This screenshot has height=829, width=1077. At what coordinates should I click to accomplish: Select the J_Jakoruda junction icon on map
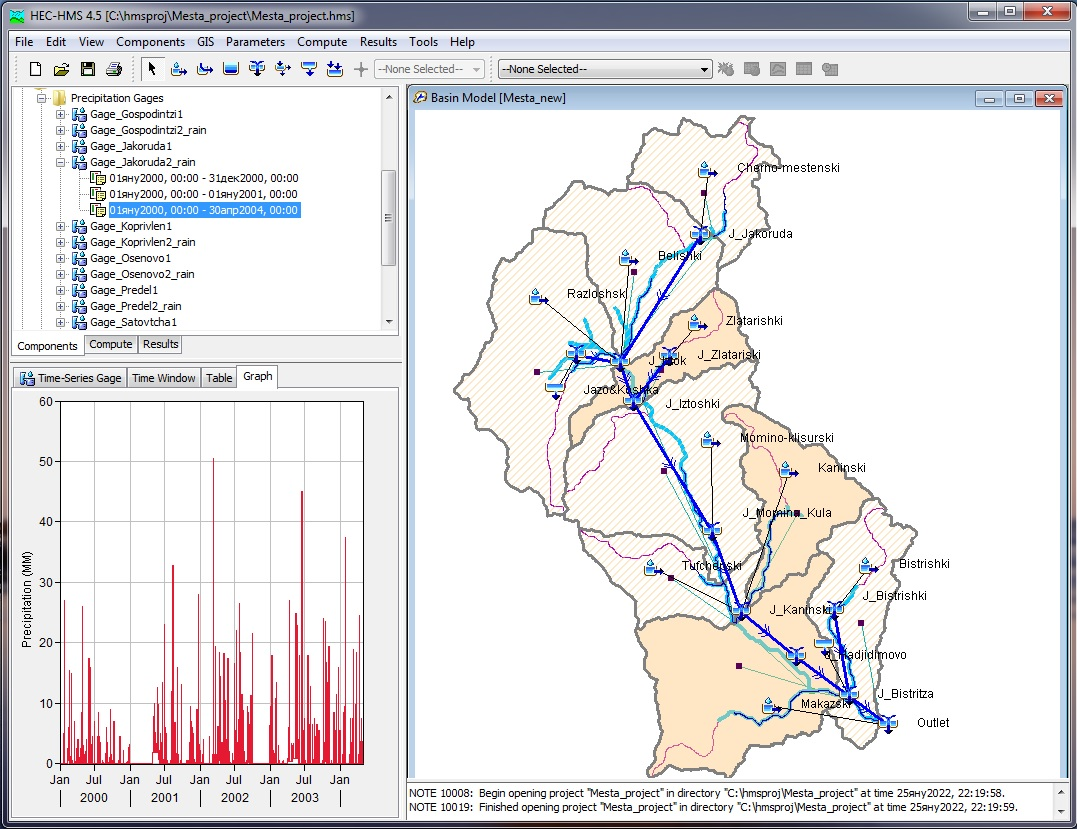700,233
